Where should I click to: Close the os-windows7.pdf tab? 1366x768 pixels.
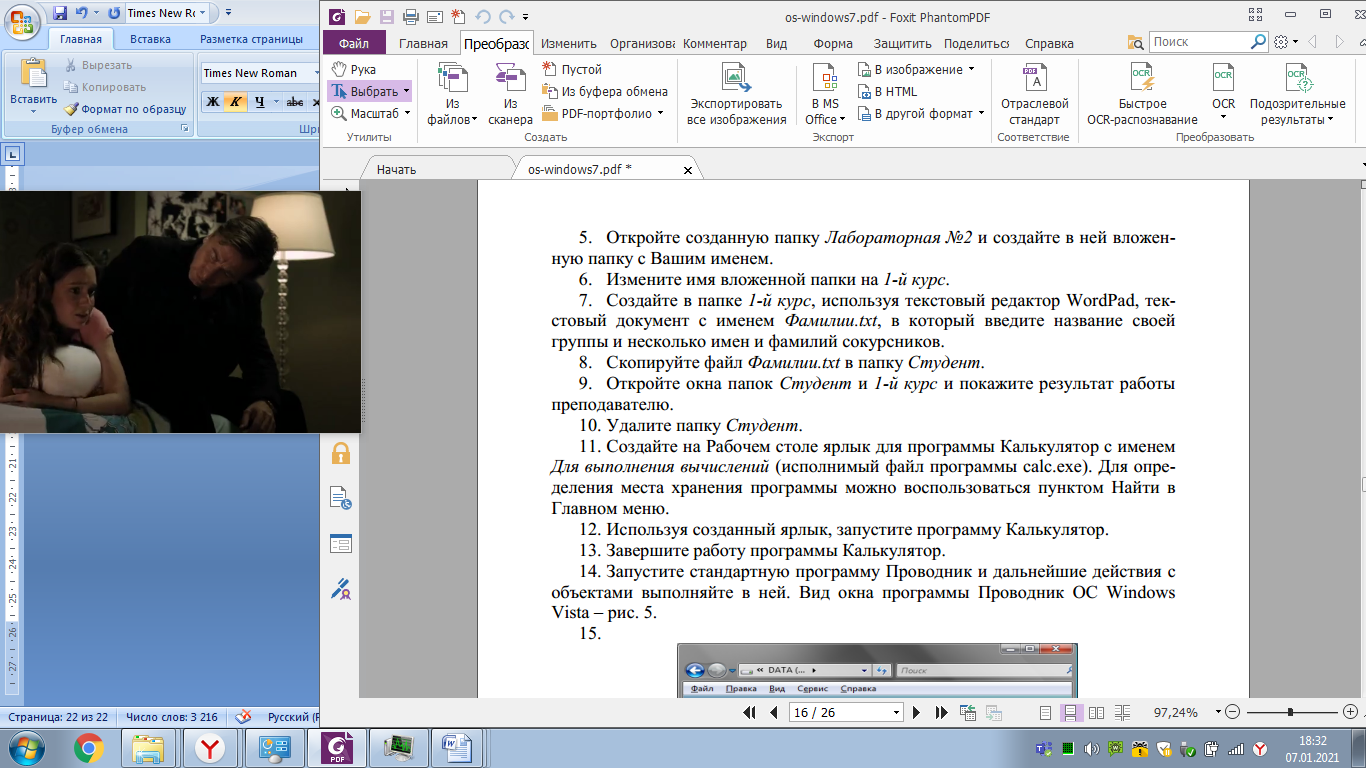click(687, 170)
